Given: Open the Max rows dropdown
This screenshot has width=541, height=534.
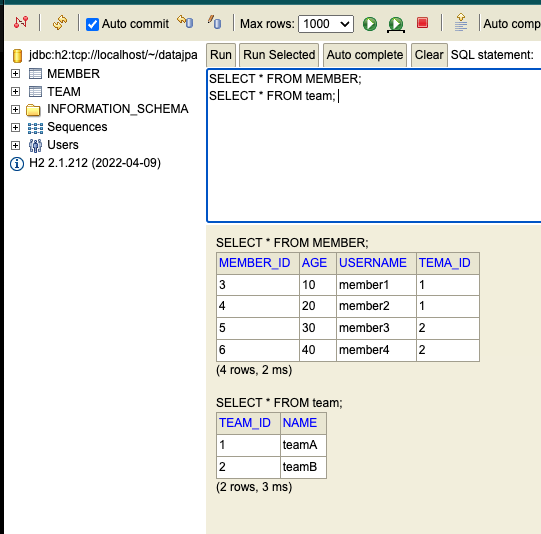Looking at the screenshot, I should [x=326, y=24].
